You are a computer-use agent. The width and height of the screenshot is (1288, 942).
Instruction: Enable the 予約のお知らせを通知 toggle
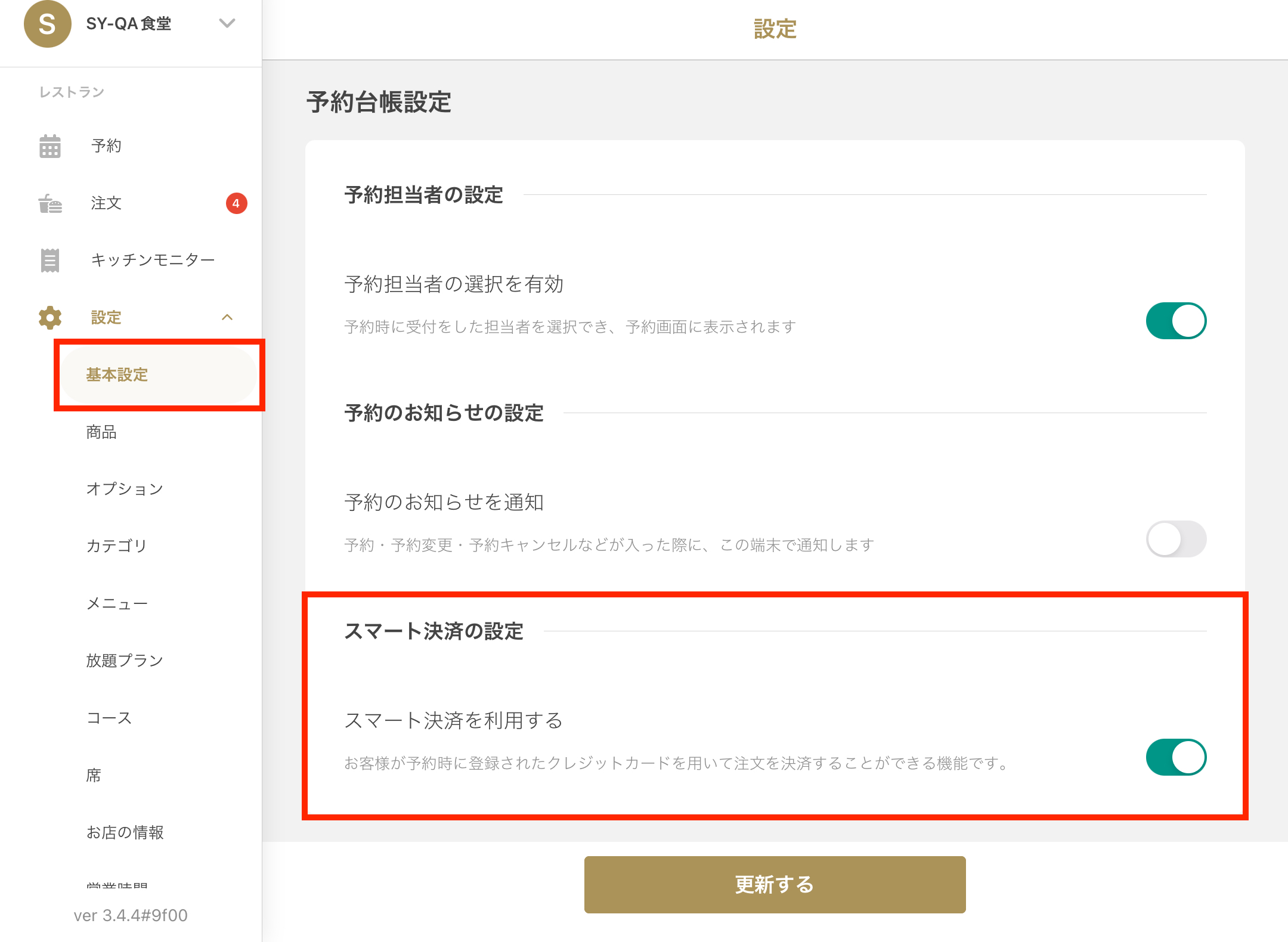[1176, 539]
